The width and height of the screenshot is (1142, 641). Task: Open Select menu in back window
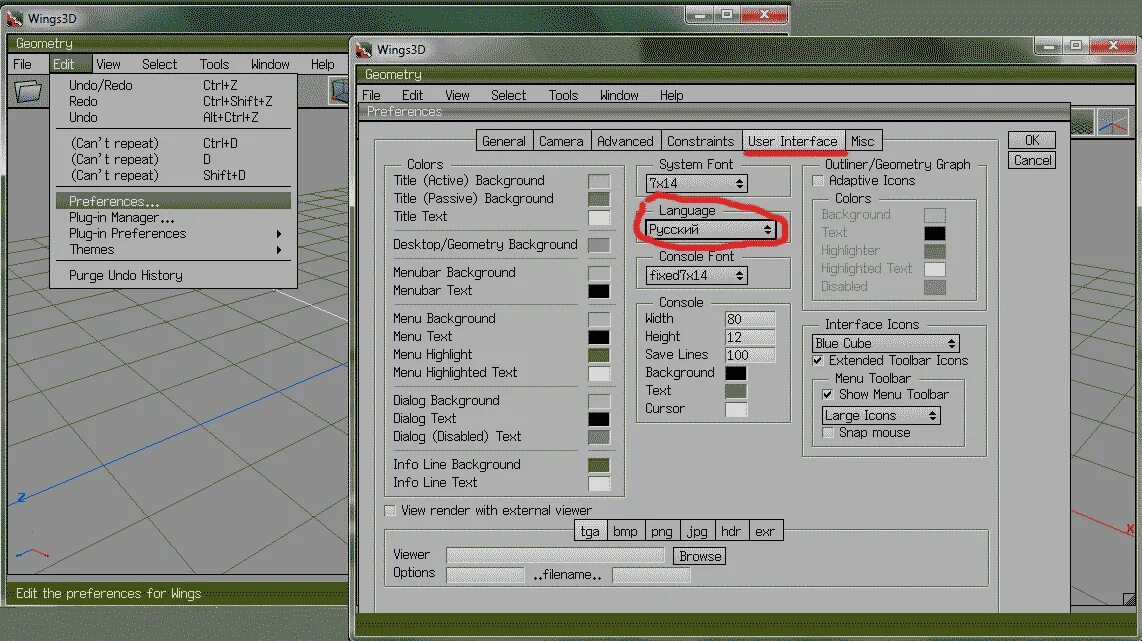(x=160, y=64)
